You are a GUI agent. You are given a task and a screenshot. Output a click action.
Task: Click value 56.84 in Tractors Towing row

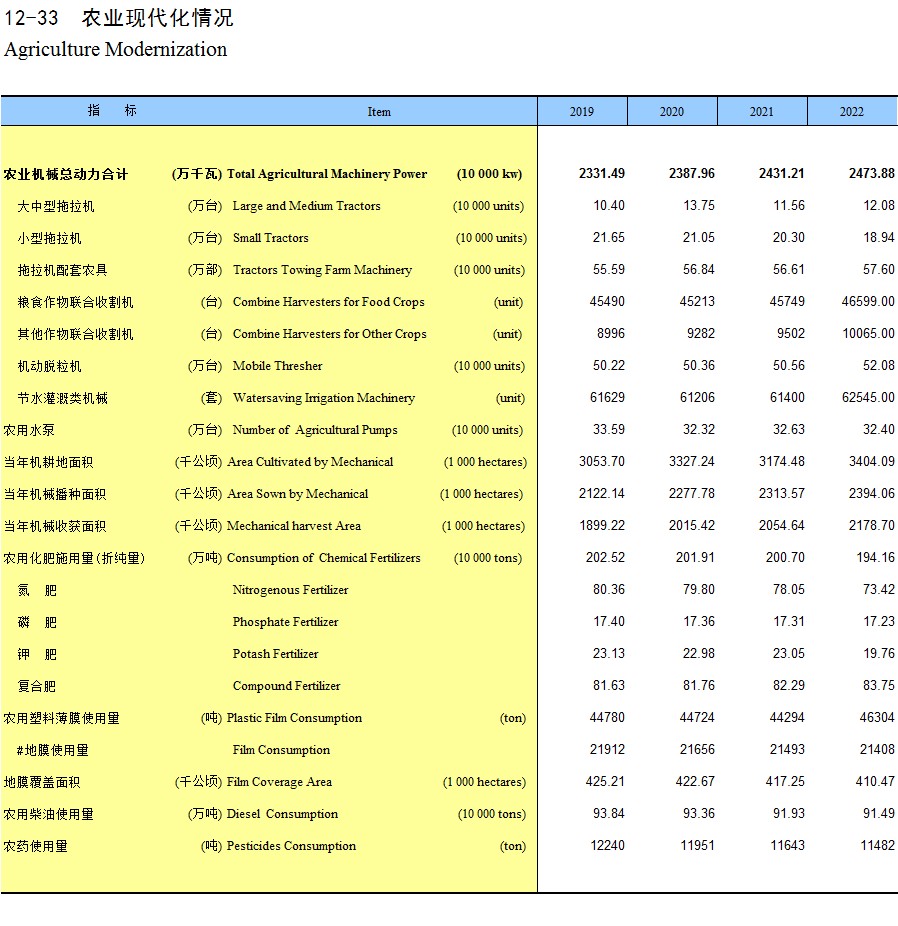point(699,269)
